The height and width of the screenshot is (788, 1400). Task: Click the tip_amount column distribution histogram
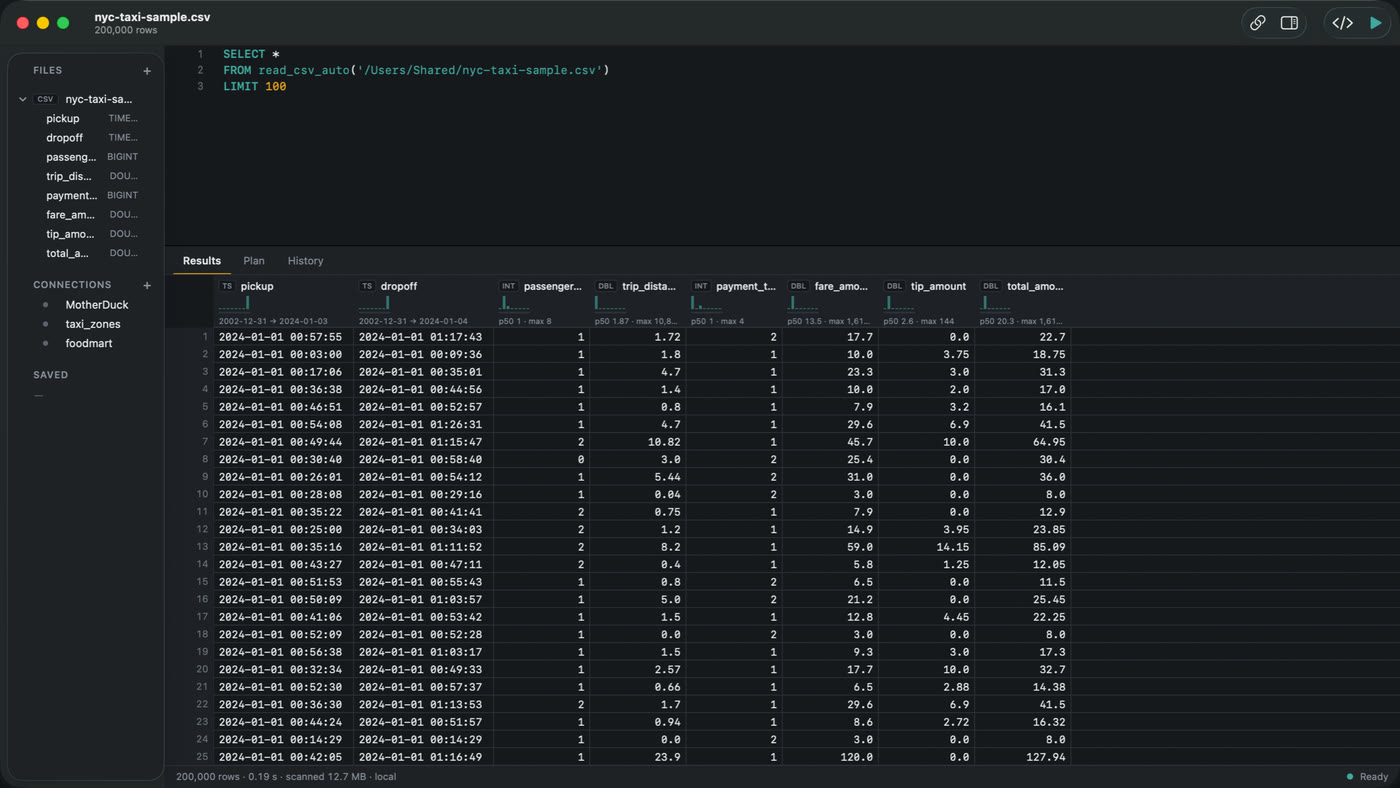(898, 303)
